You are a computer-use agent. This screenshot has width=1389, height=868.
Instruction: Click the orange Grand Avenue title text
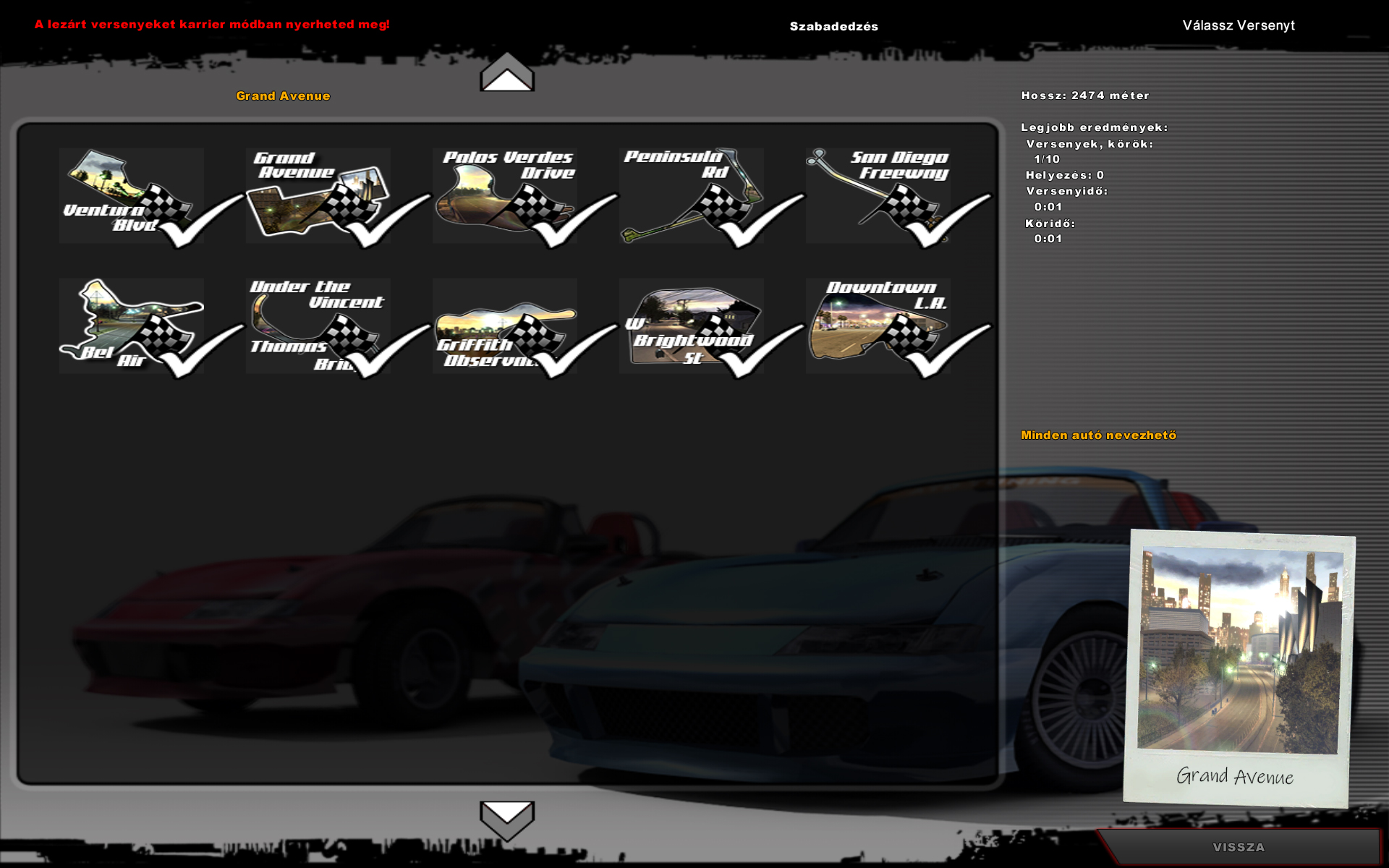(x=283, y=95)
